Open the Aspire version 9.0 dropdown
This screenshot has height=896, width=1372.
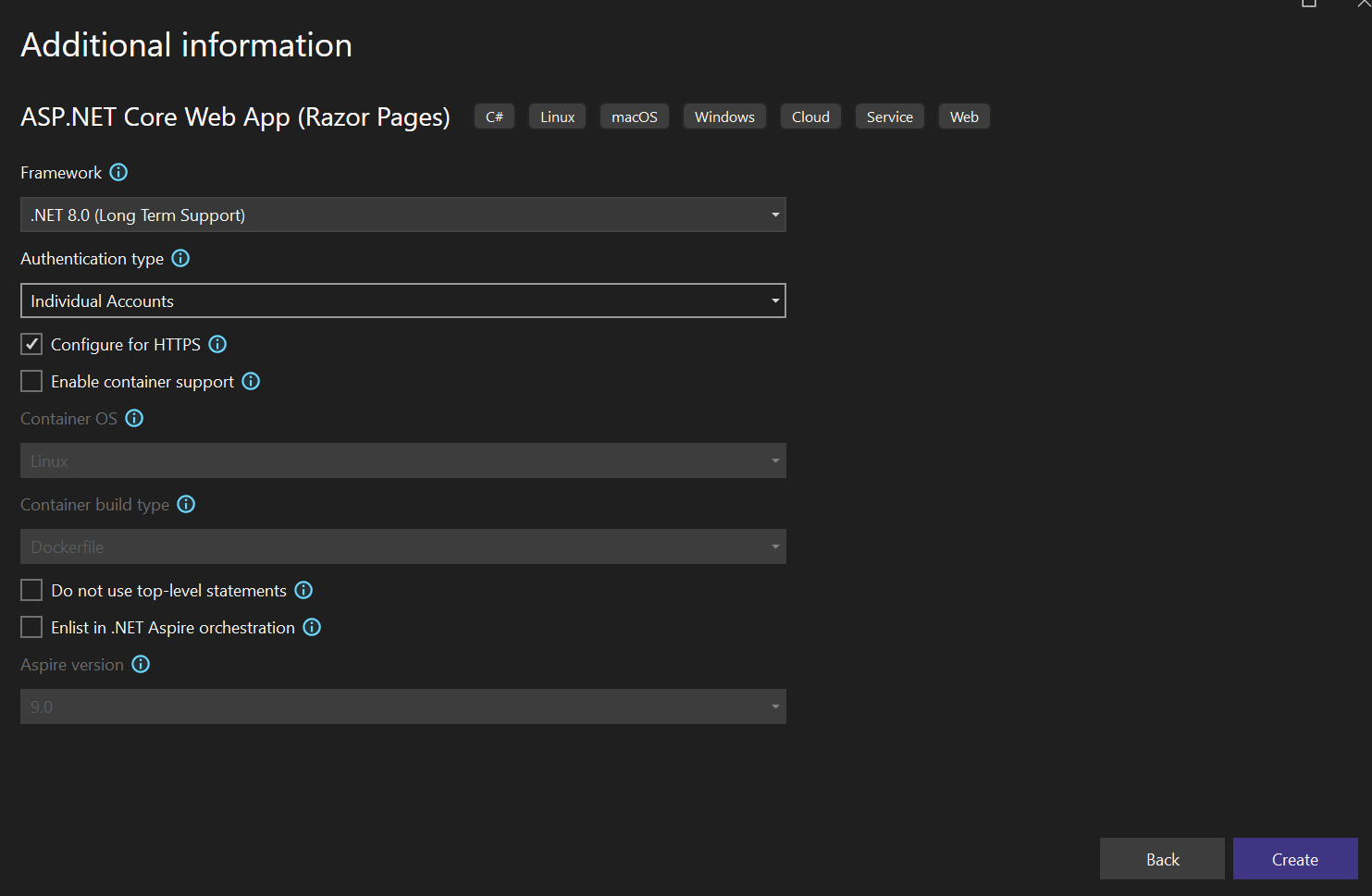(x=403, y=706)
